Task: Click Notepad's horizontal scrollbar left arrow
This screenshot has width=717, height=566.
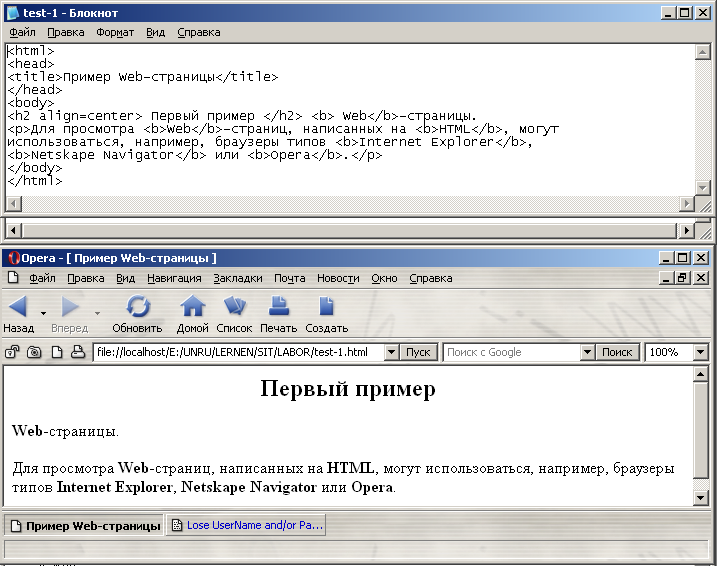Action: coord(14,203)
